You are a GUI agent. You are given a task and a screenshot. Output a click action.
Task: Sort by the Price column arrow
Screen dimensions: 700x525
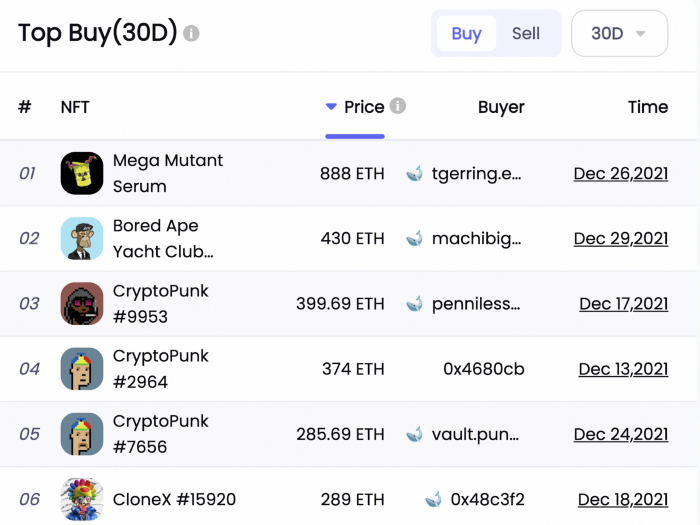click(x=331, y=107)
